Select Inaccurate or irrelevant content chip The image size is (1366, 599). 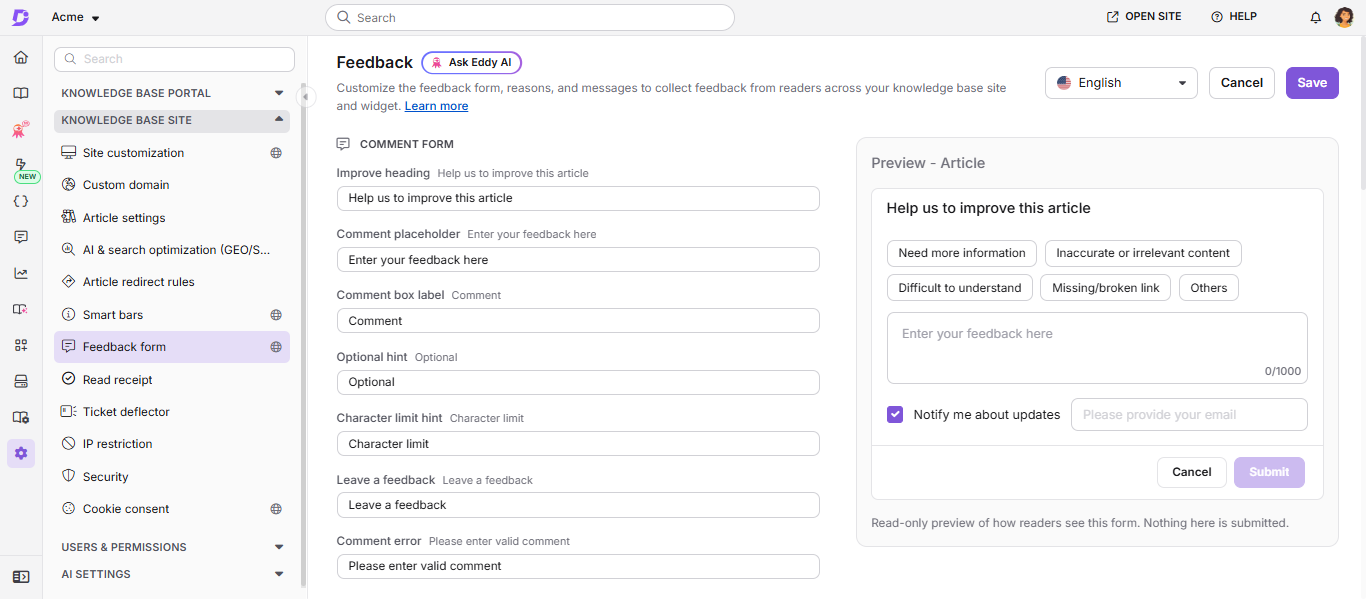tap(1143, 253)
